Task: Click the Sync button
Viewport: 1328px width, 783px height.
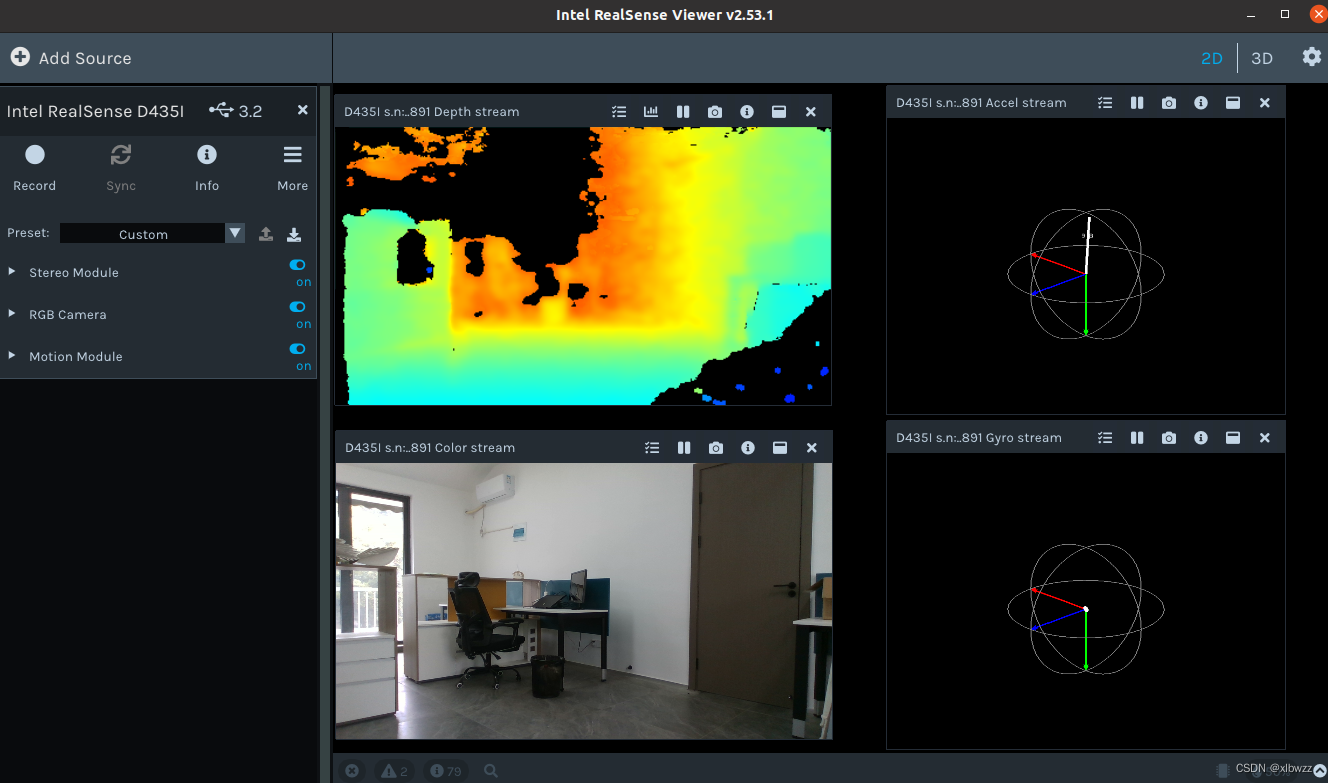Action: pyautogui.click(x=121, y=167)
